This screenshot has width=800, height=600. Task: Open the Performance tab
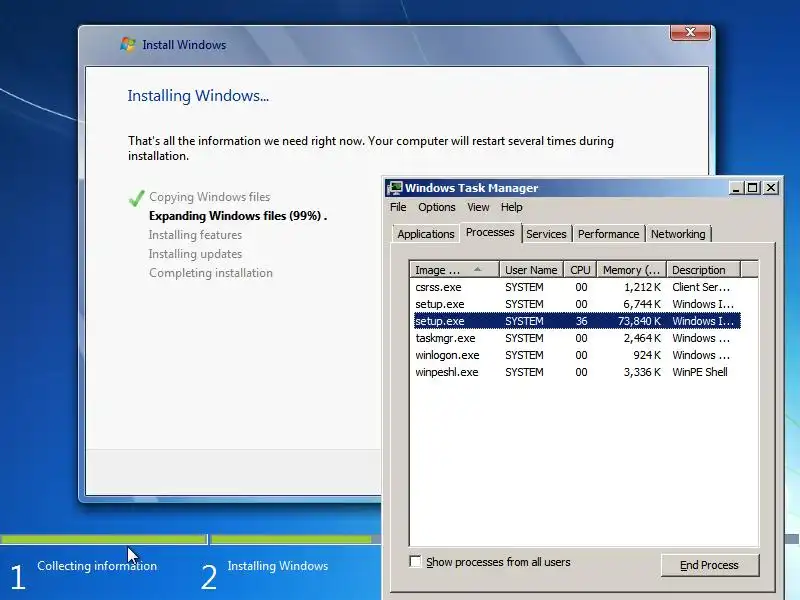[x=608, y=234]
